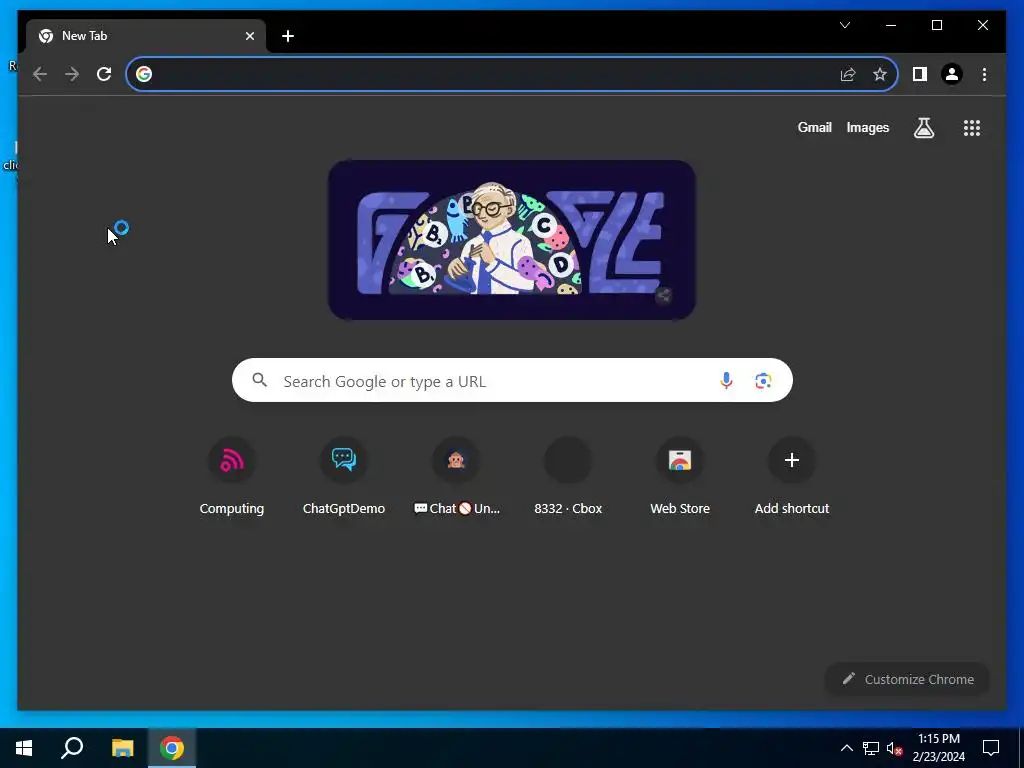Click the Google Doodle image
Viewport: 1024px width, 768px height.
click(x=511, y=240)
